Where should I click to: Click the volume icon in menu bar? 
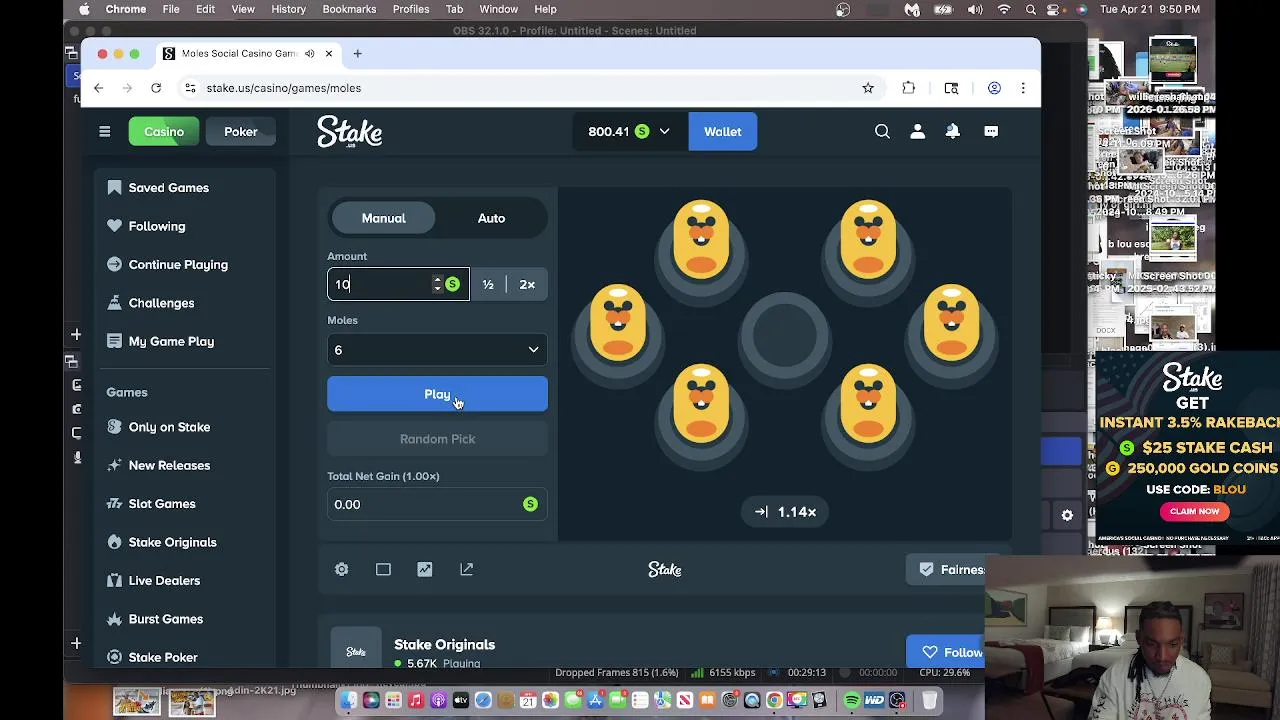(x=975, y=9)
